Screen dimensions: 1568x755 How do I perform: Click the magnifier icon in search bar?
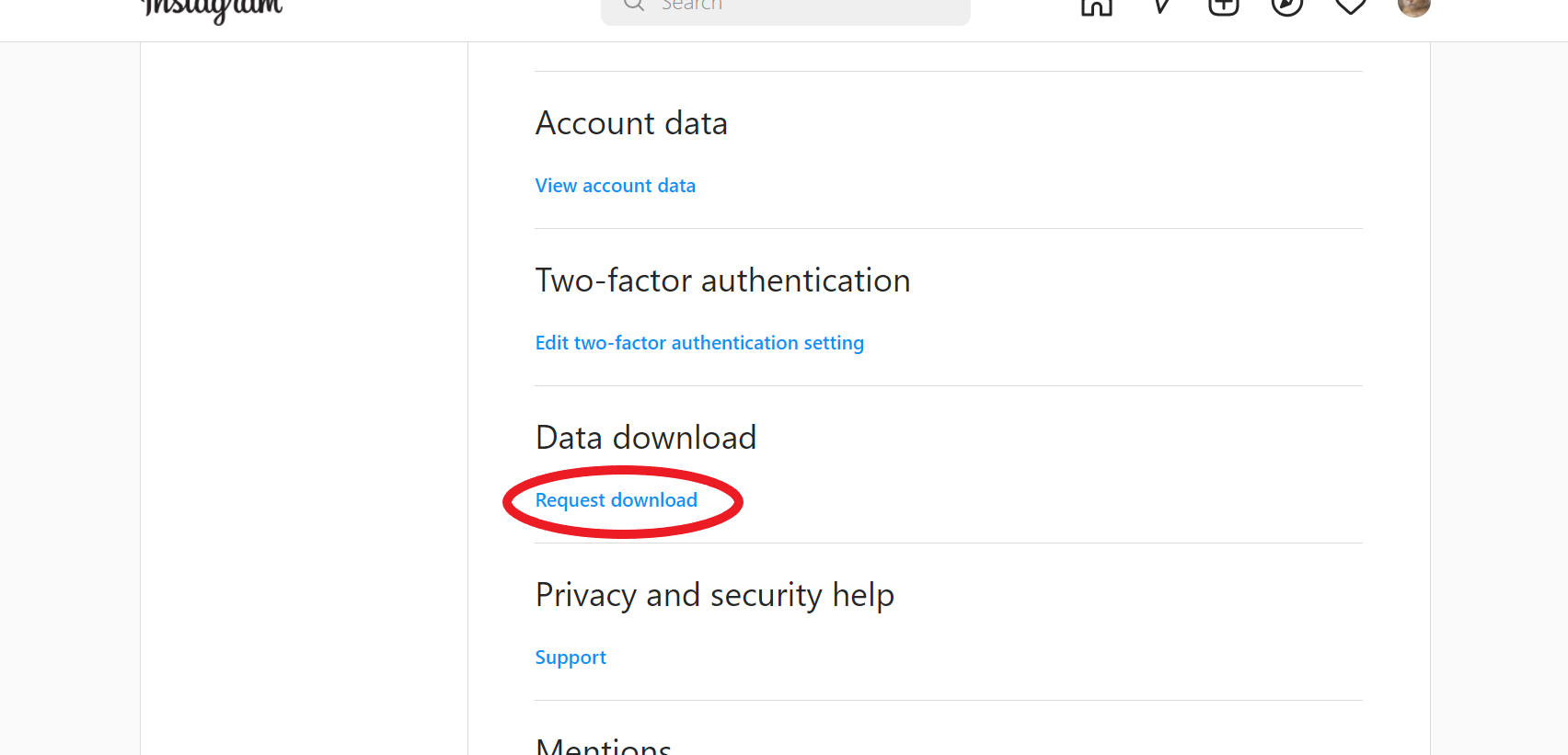[633, 5]
